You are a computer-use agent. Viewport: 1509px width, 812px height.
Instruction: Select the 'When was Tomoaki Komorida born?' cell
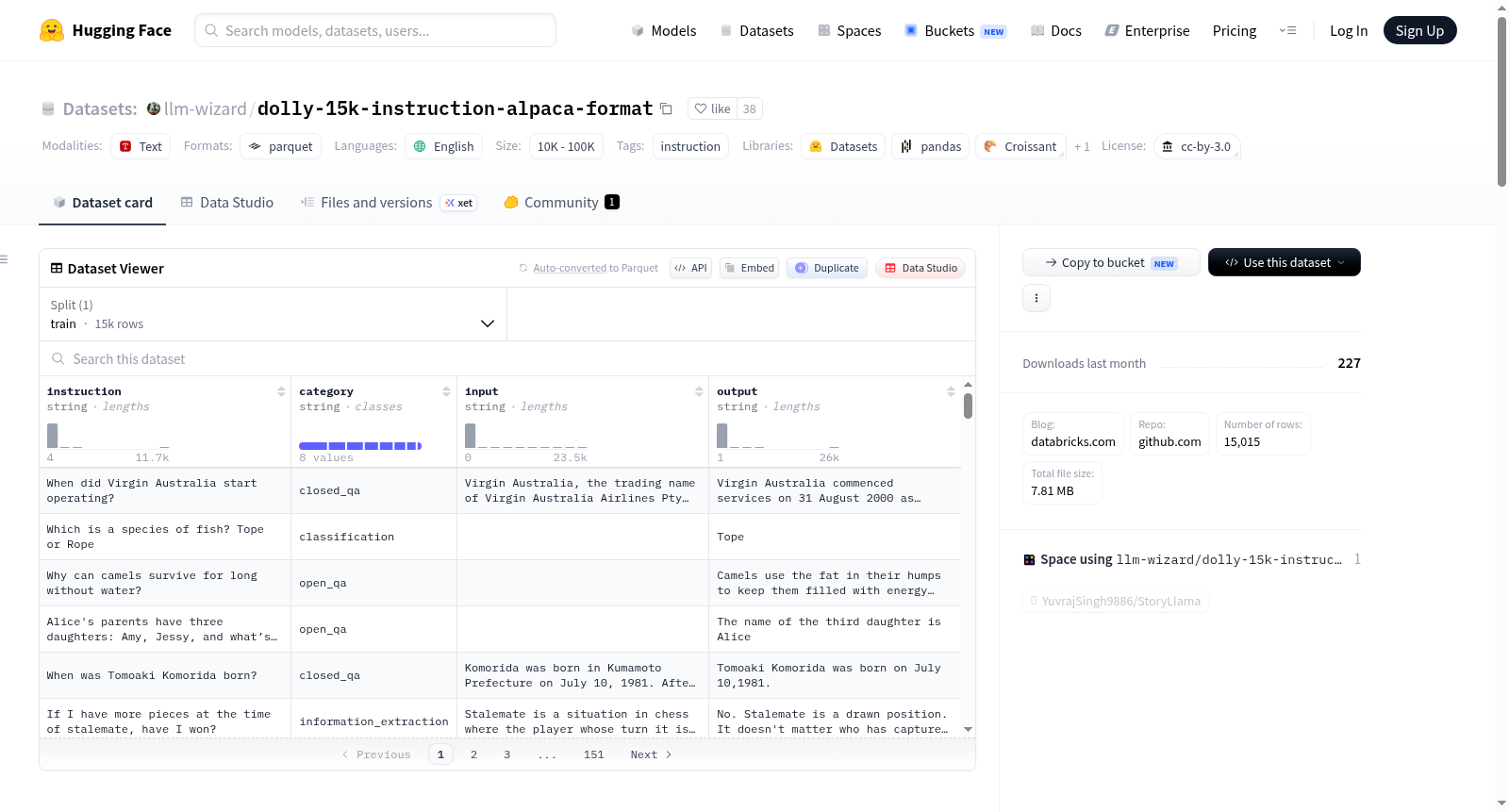tap(165, 675)
